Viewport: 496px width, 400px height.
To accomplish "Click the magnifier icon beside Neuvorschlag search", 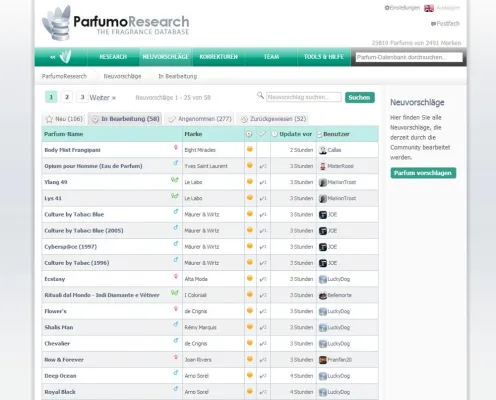I will point(260,96).
